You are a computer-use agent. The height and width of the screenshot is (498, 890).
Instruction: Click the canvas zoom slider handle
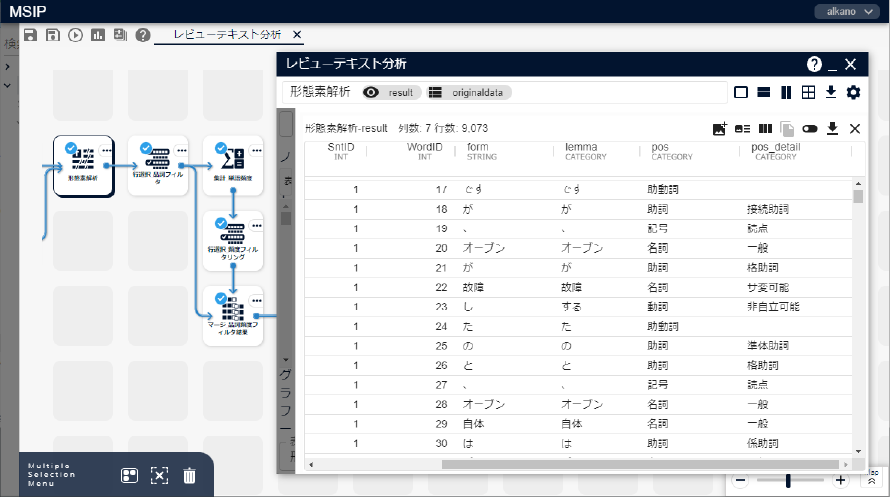click(x=789, y=481)
